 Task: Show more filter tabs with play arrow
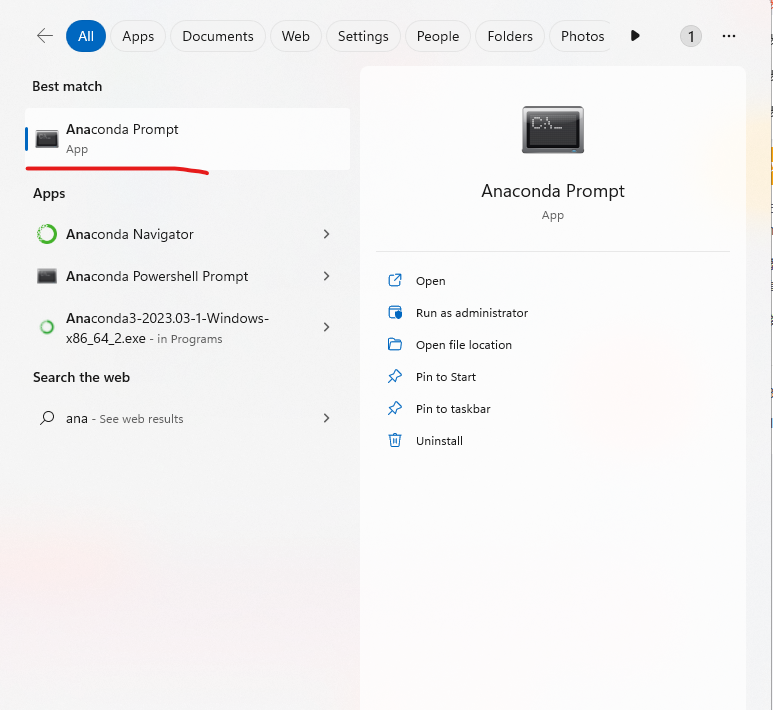click(635, 36)
